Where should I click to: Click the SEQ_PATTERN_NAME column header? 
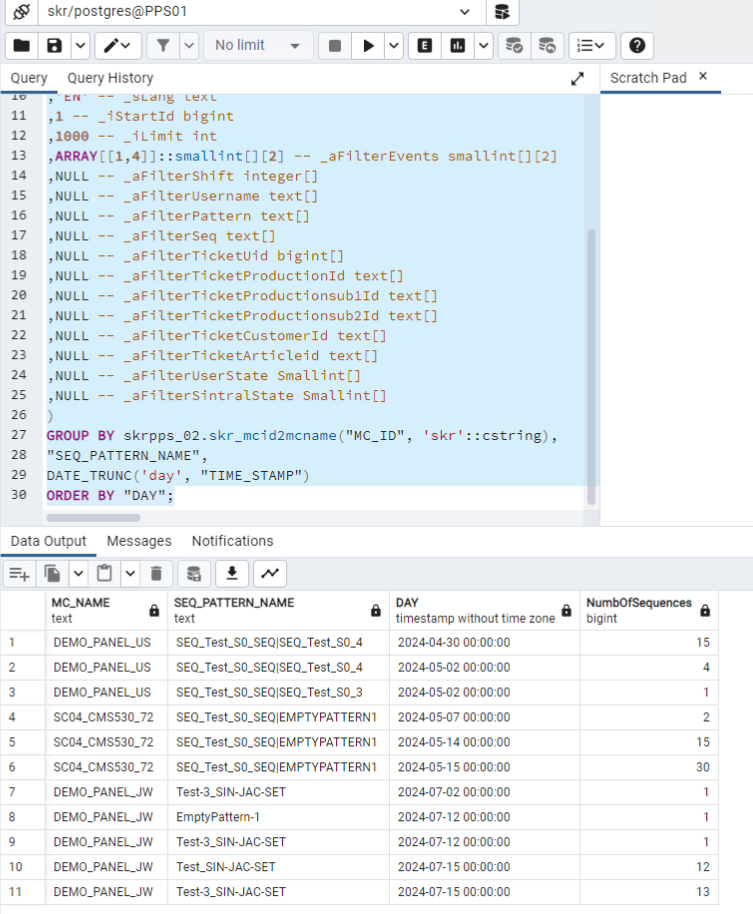[278, 610]
